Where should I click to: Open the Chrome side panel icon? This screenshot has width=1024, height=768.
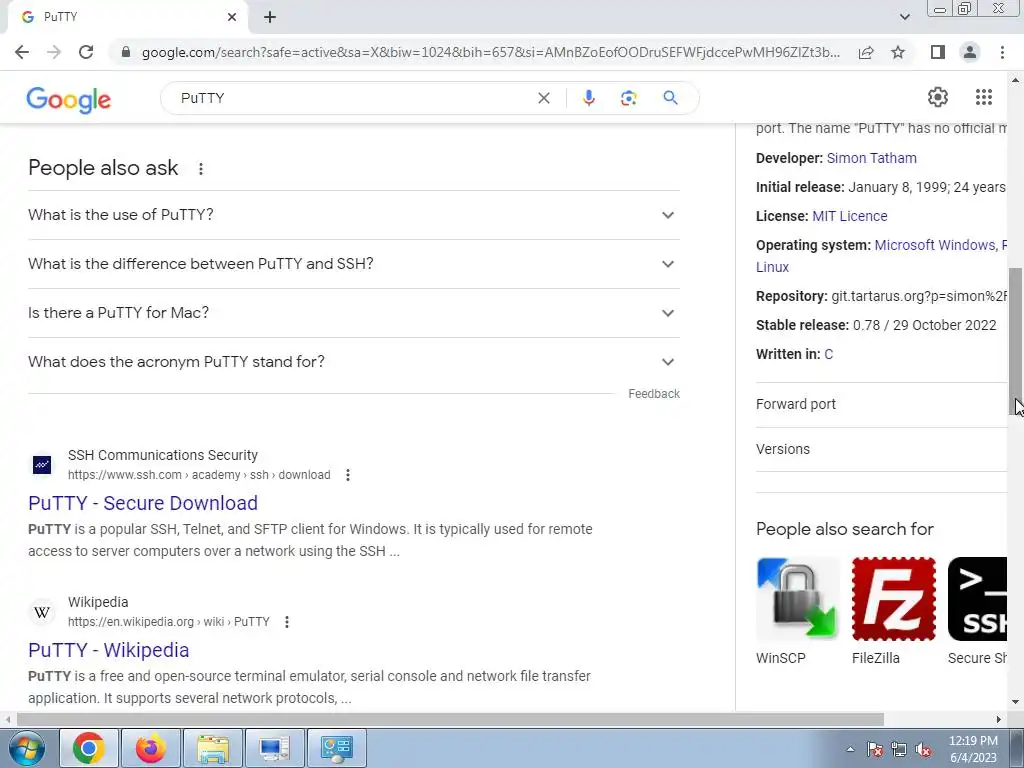(x=938, y=52)
